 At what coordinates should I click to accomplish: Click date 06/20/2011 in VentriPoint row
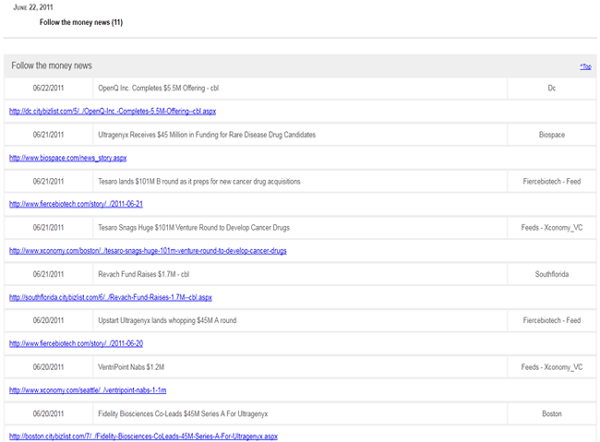tap(48, 367)
